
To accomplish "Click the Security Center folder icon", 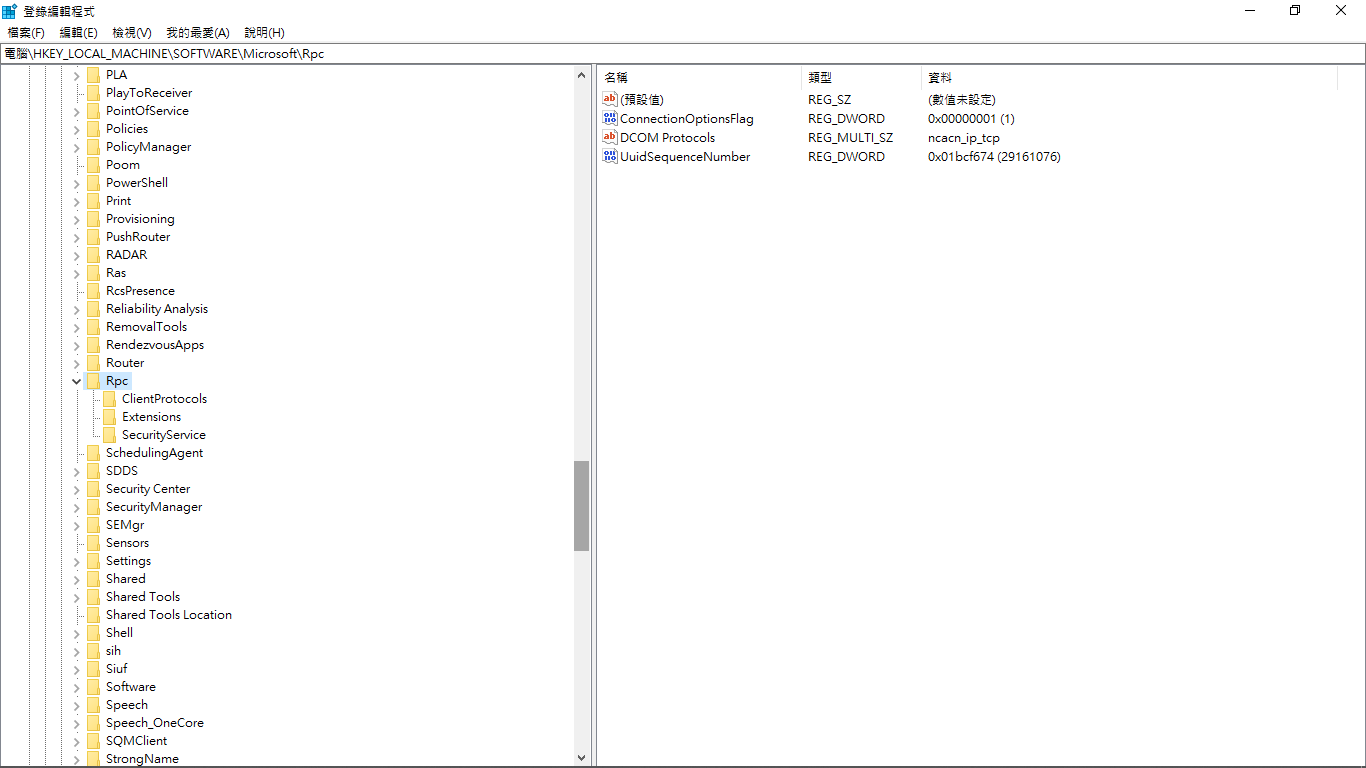I will coord(93,489).
